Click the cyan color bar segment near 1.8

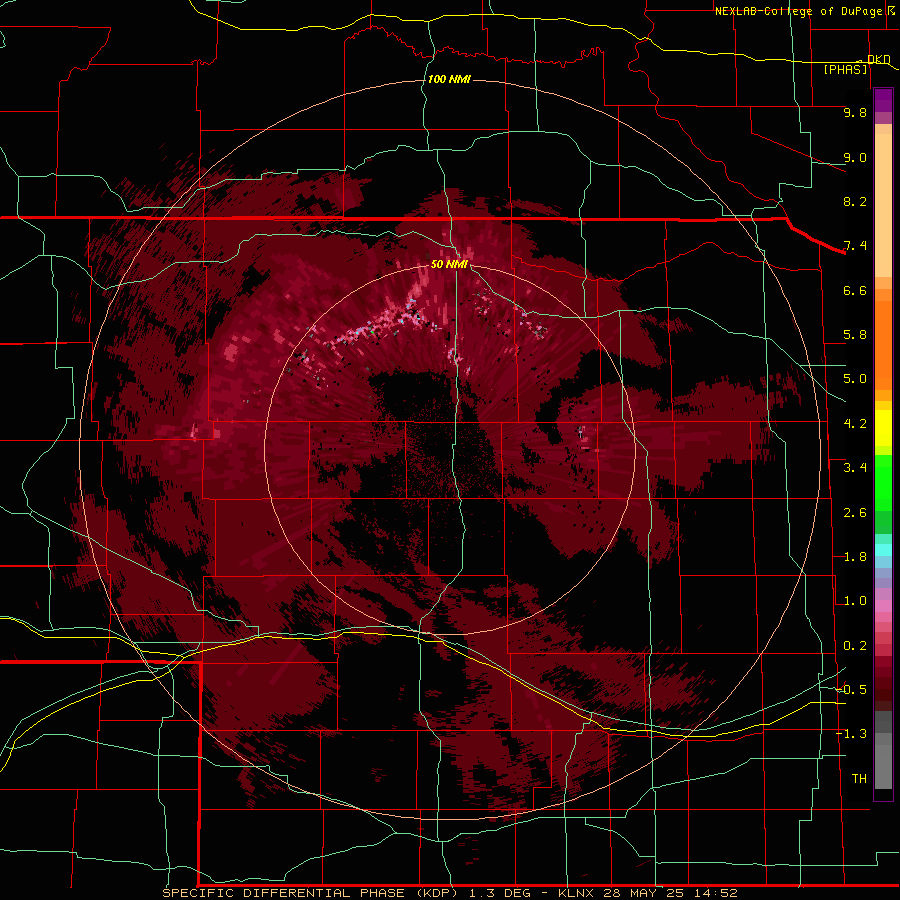click(x=883, y=550)
